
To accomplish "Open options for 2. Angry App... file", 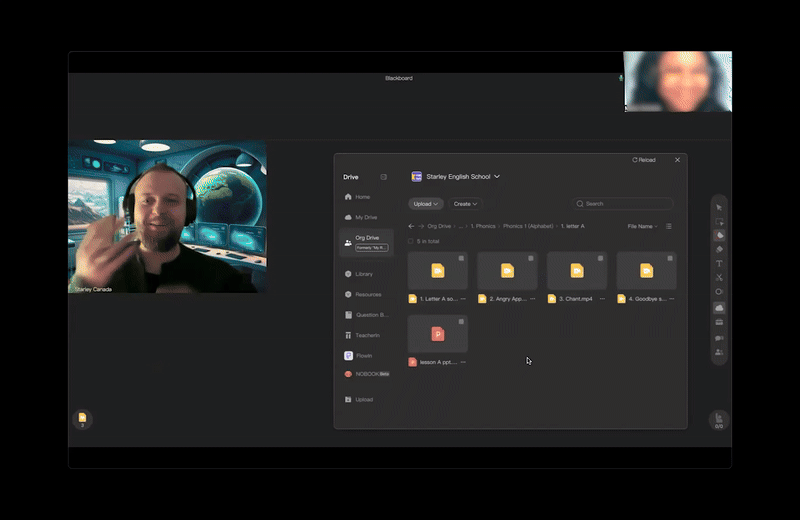I will pyautogui.click(x=533, y=299).
